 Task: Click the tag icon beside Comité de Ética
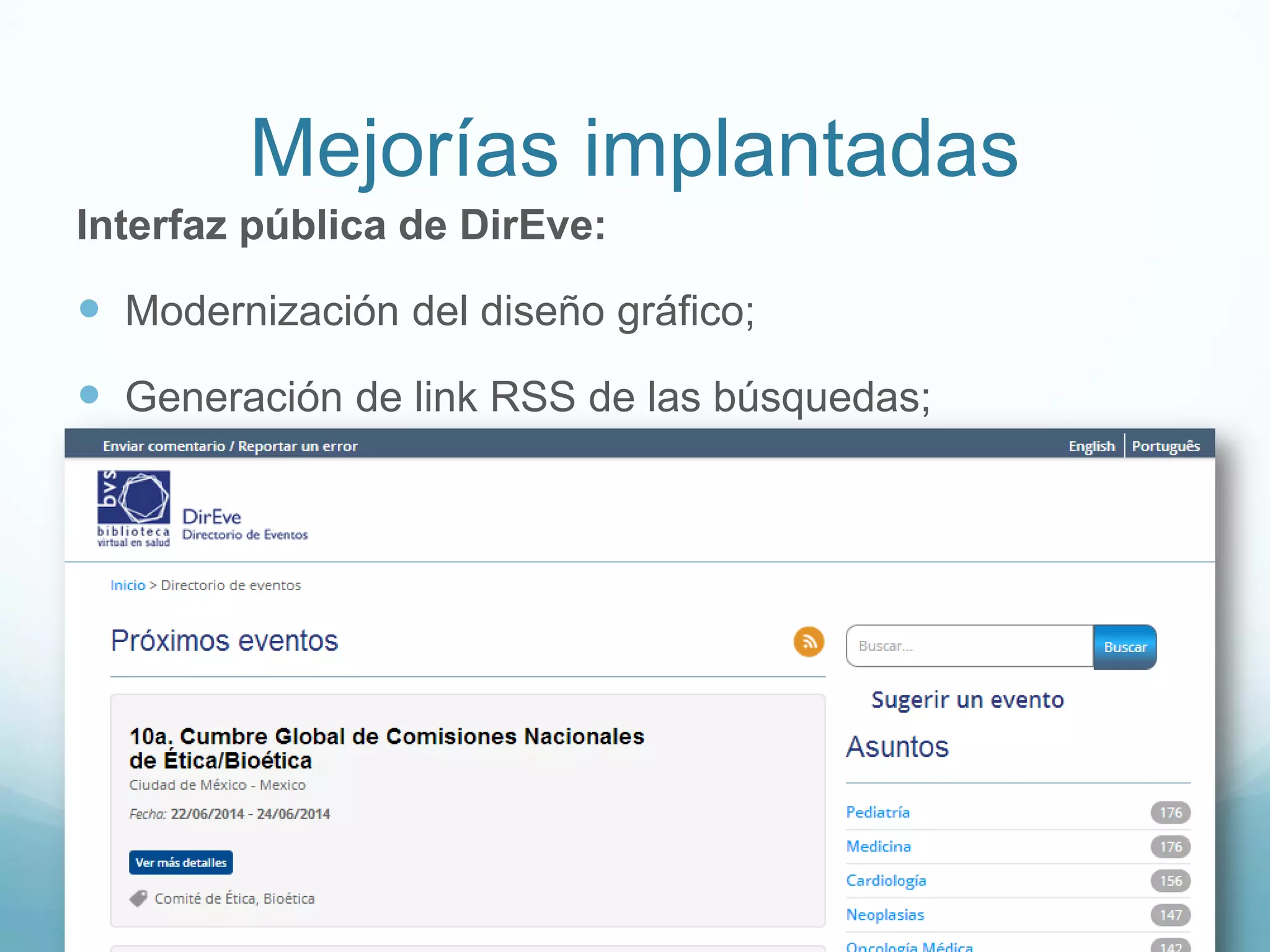click(138, 898)
